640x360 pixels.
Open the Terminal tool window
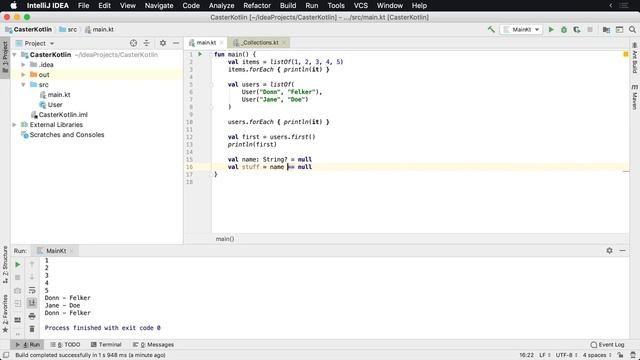coord(106,344)
